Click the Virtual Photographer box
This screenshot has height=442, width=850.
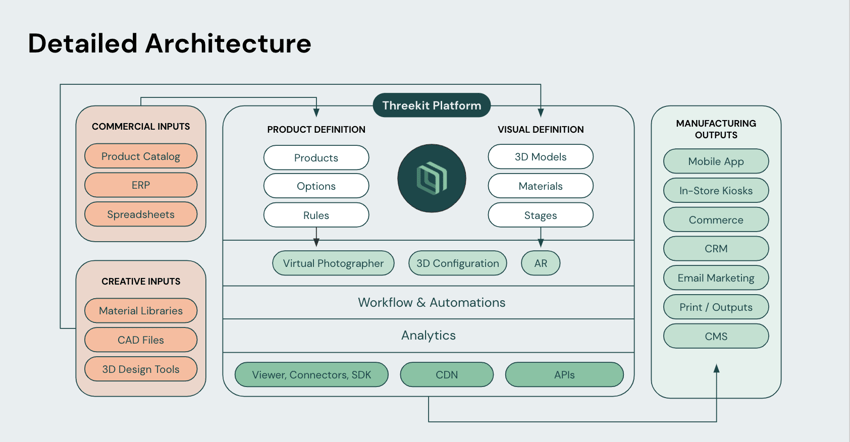[x=333, y=263]
